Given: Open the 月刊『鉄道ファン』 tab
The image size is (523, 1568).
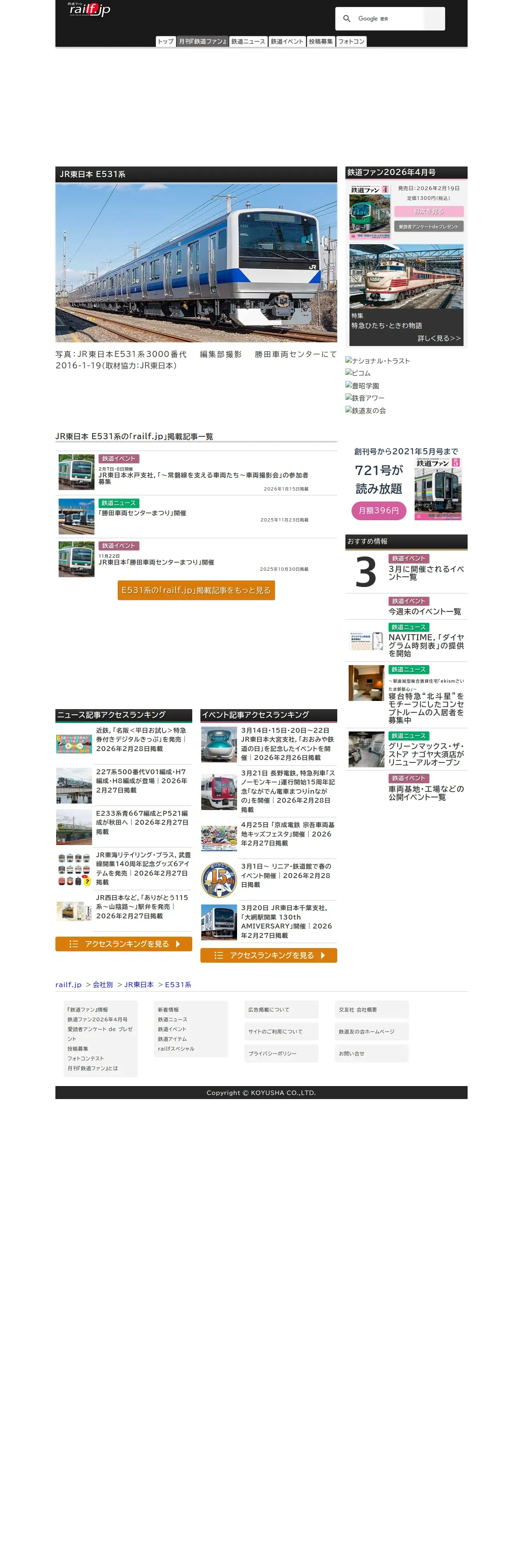Looking at the screenshot, I should point(202,42).
